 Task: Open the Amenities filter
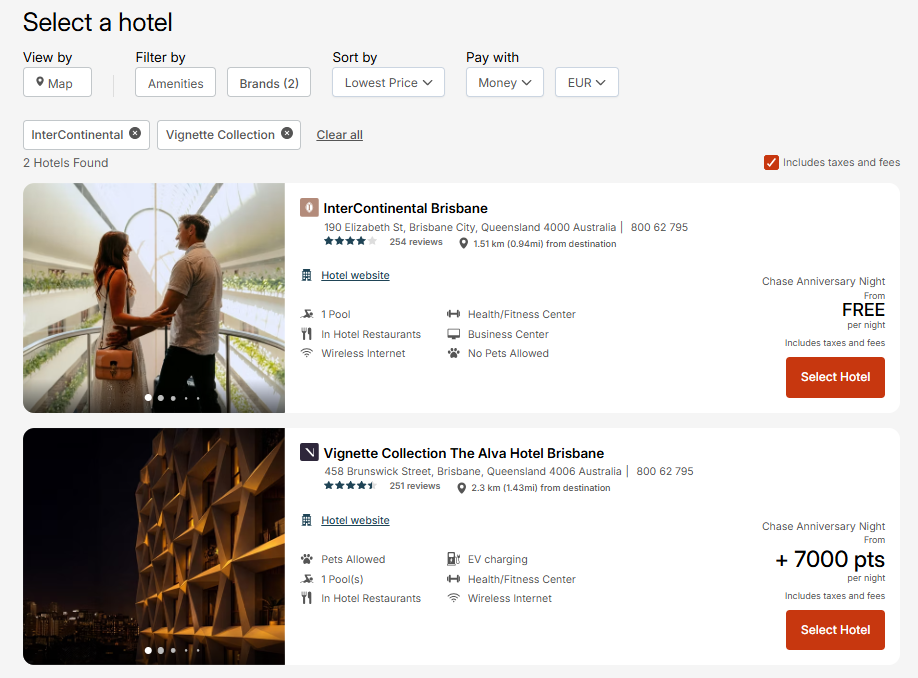pos(176,83)
